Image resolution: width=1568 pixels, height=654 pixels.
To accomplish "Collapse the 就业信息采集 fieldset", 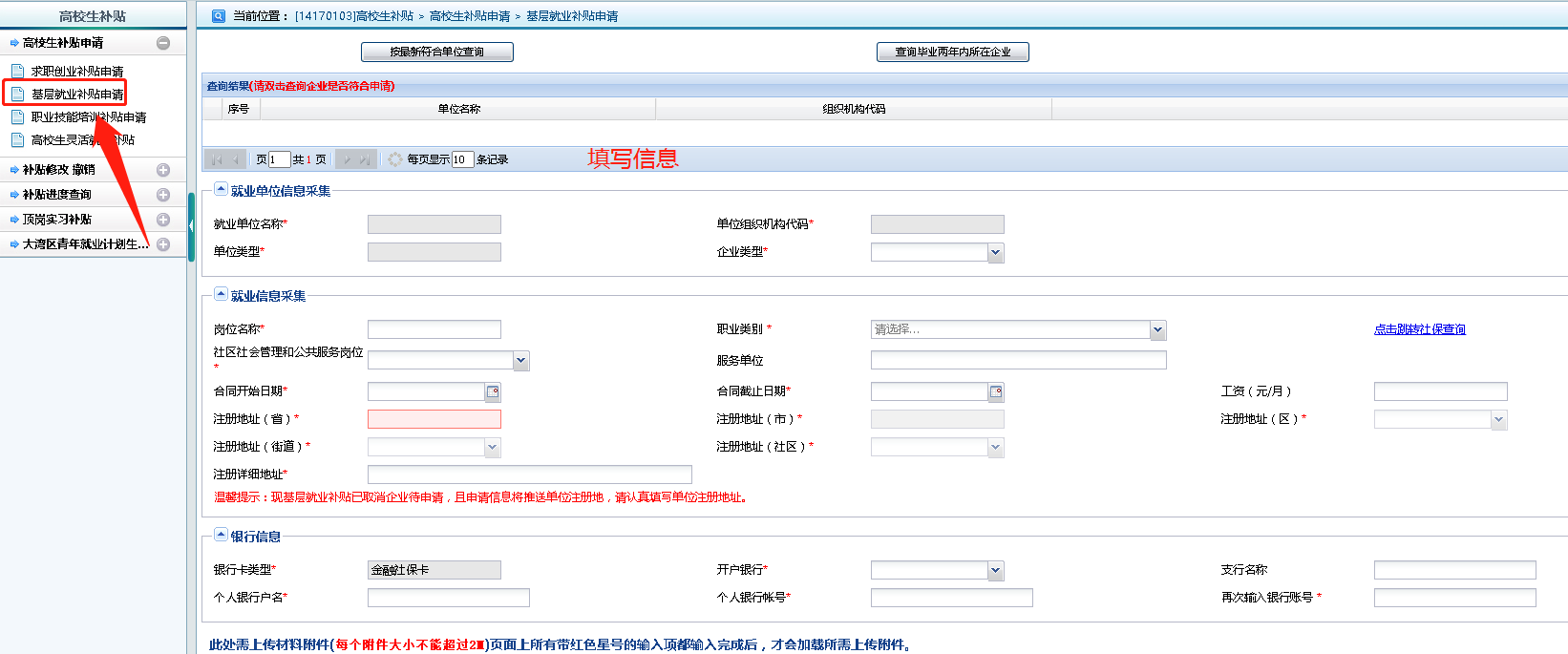I will click(221, 294).
